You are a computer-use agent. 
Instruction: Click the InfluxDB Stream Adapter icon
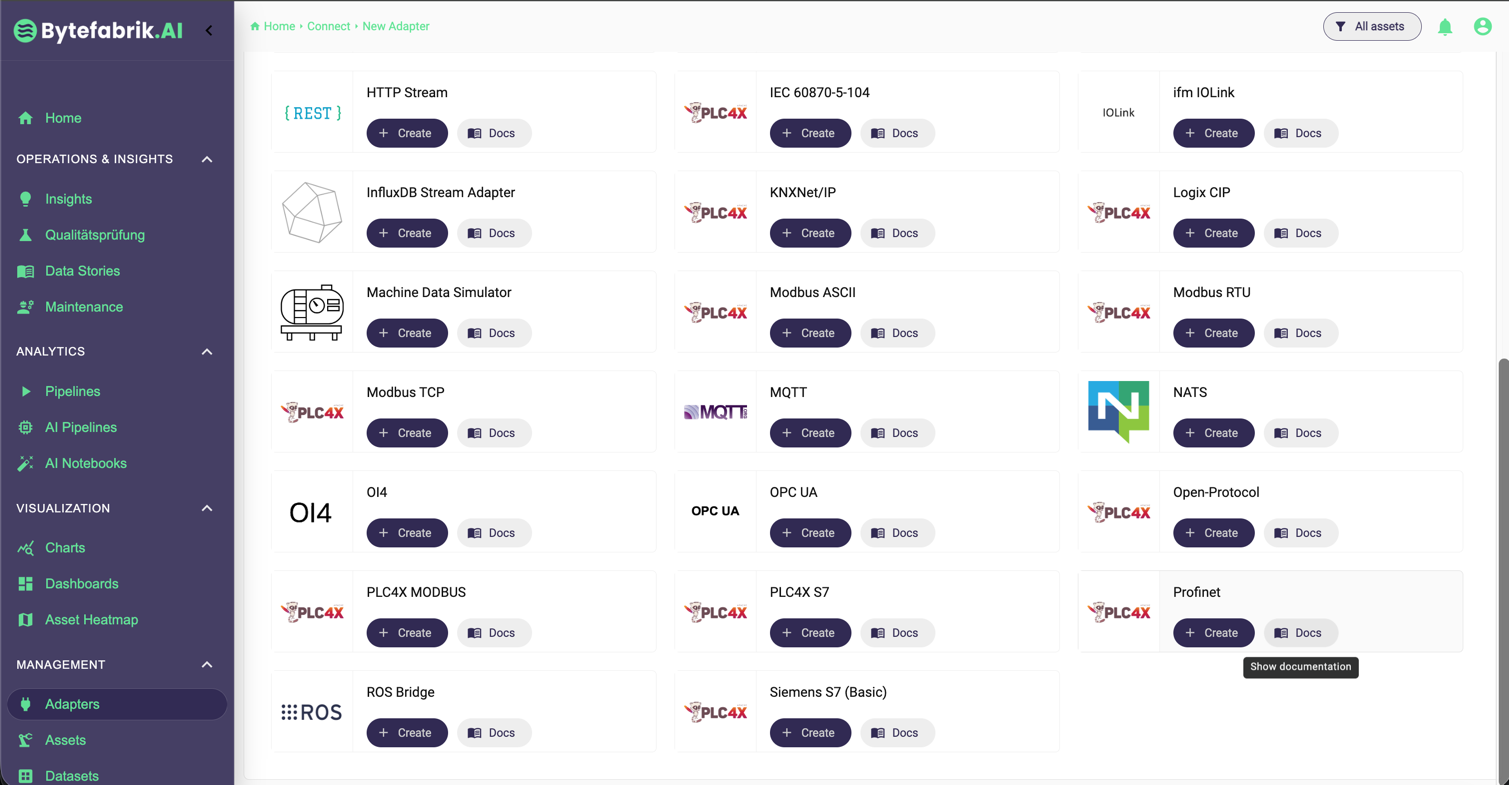tap(312, 212)
